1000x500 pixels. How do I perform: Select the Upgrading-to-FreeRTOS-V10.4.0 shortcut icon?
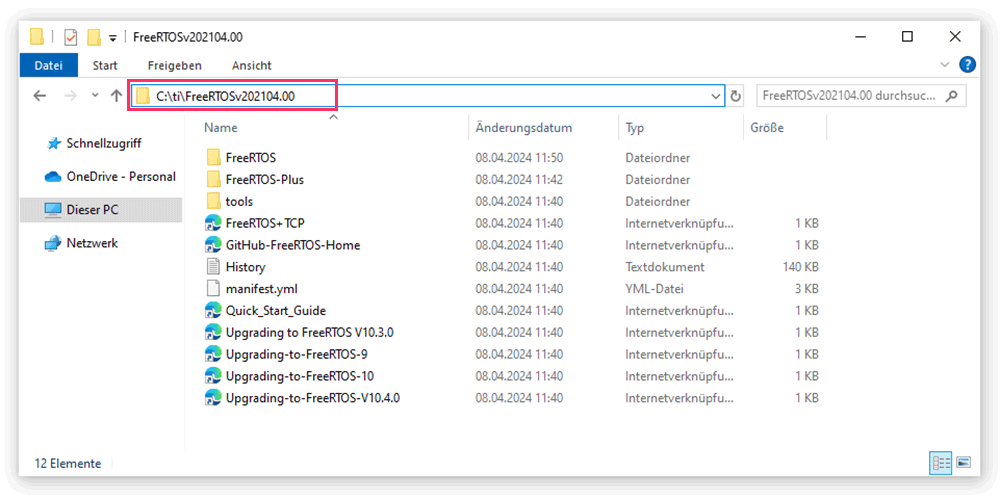(x=212, y=398)
